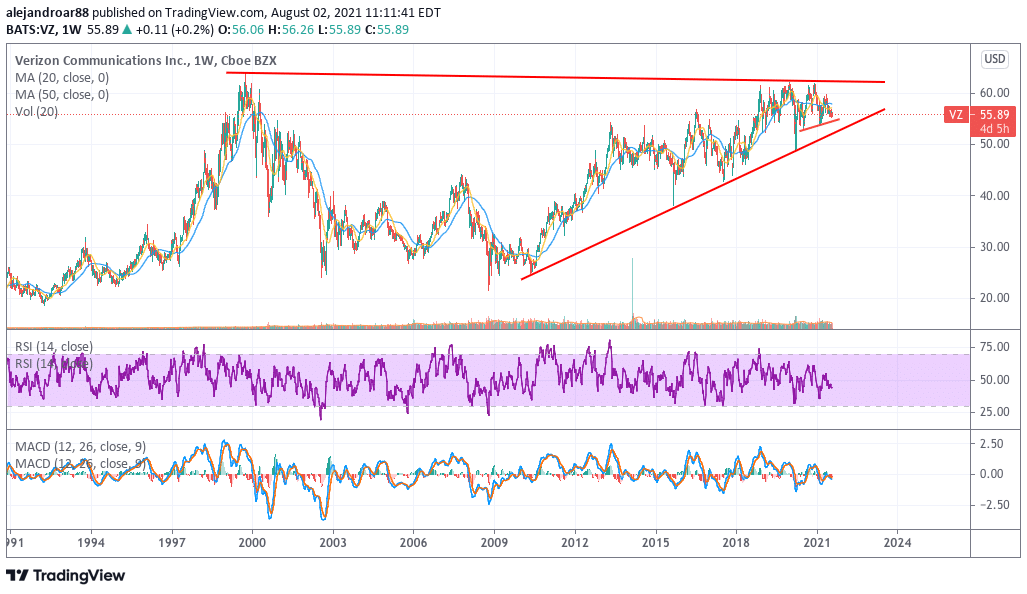Click the 1997 year on time axis
The width and height of the screenshot is (1027, 594).
[x=172, y=542]
